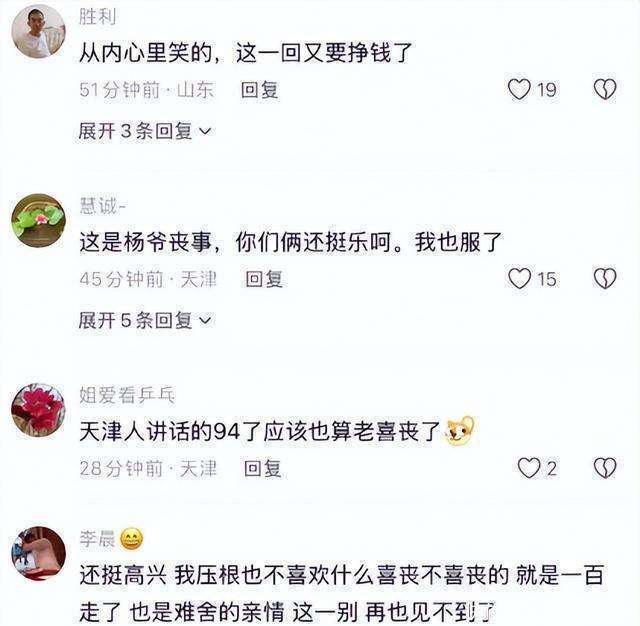Dislike 胜利's comment via broken heart

pyautogui.click(x=604, y=89)
